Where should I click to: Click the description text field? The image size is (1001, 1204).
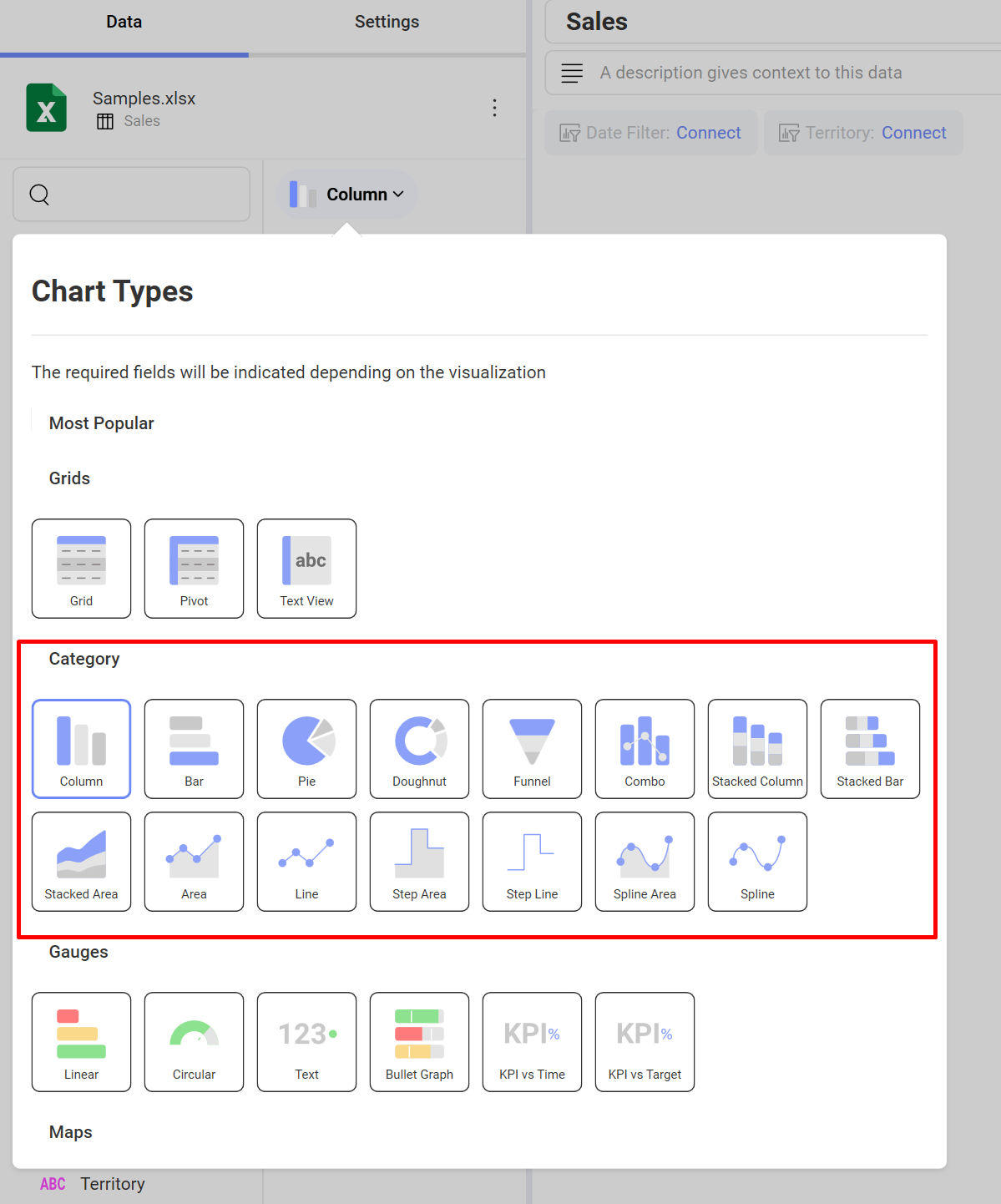(772, 73)
